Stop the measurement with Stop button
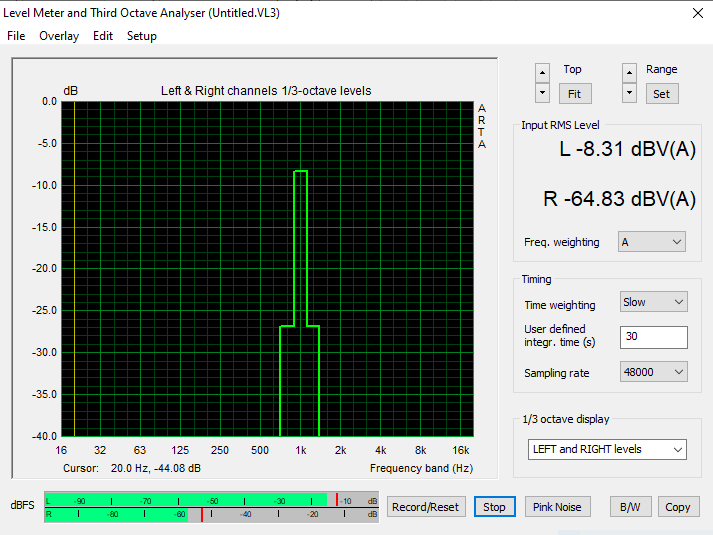 coord(495,507)
